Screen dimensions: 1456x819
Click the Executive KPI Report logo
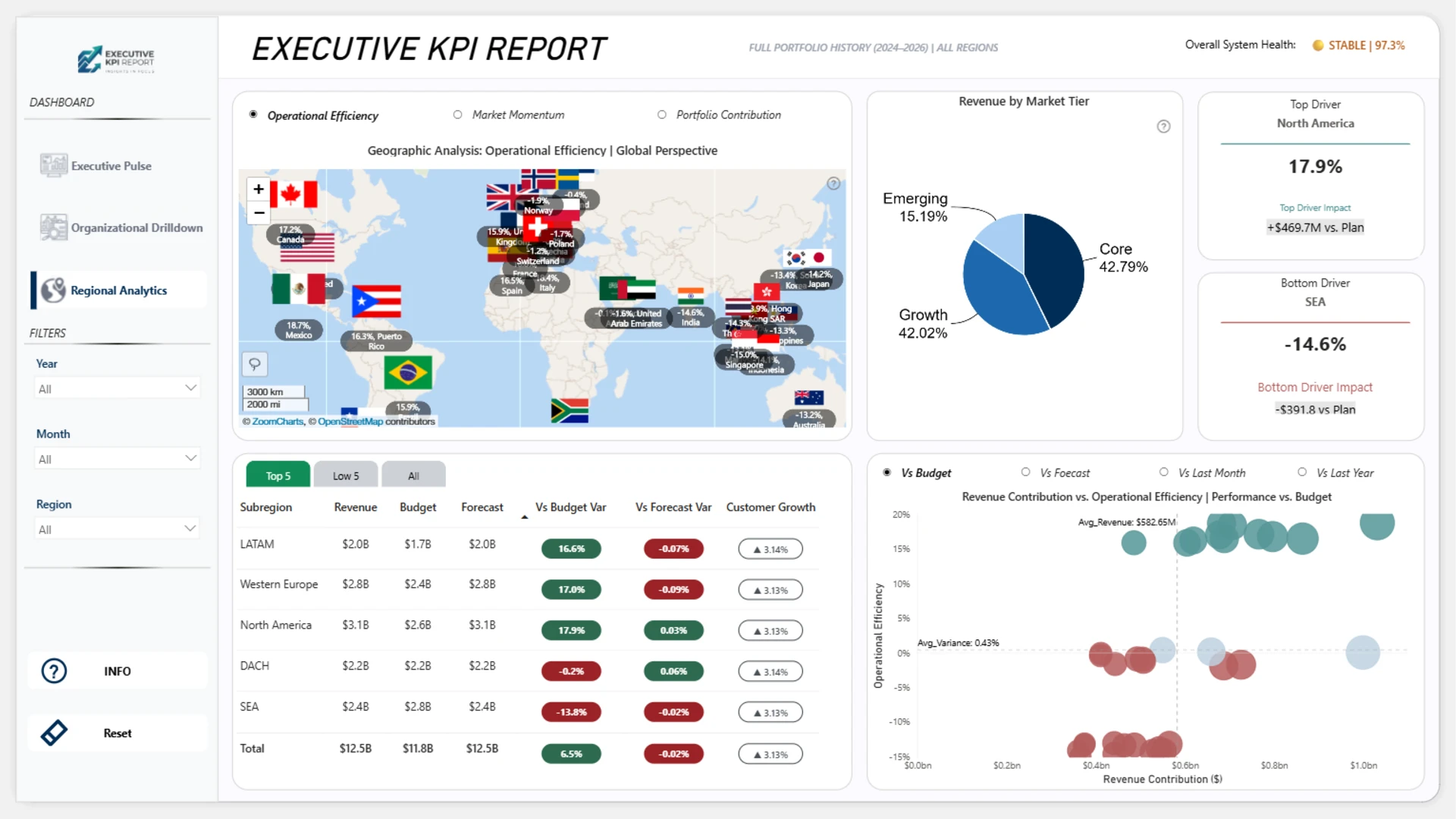[x=115, y=59]
